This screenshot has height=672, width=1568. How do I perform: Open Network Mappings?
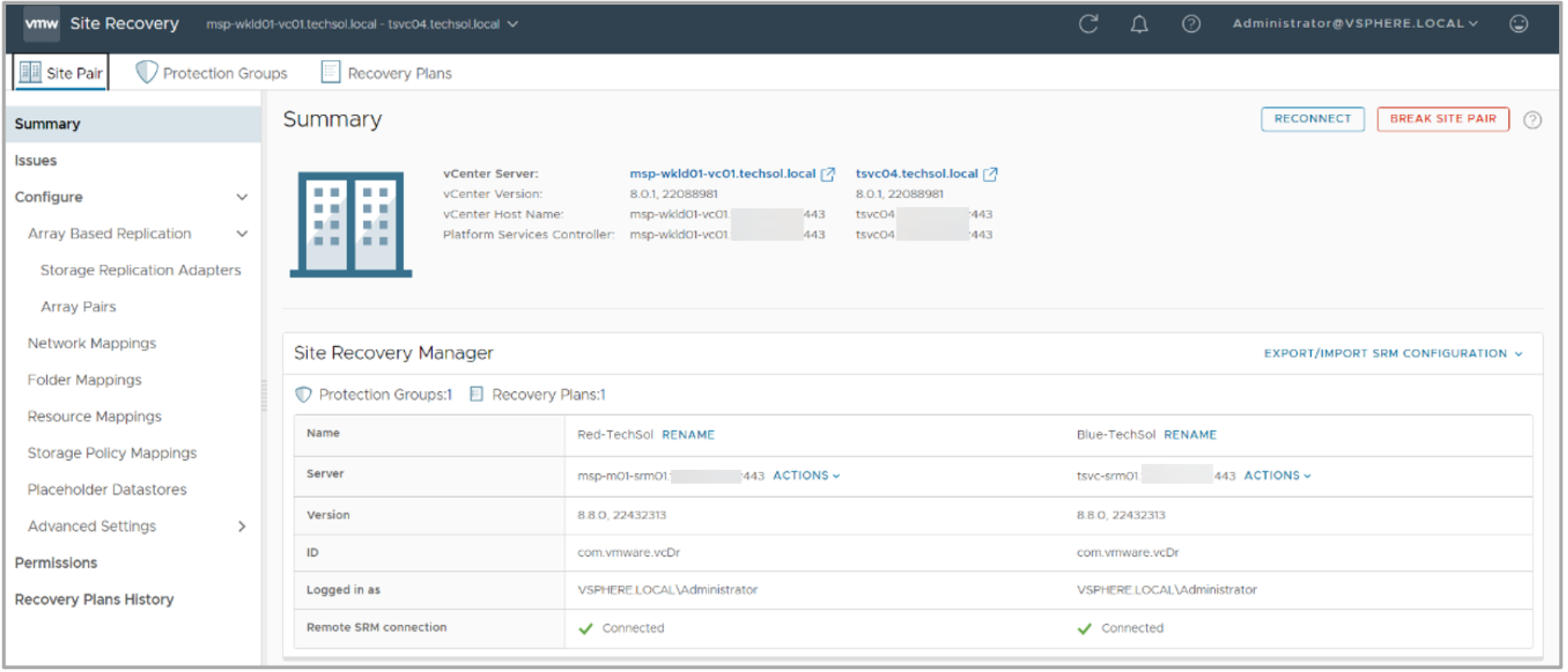point(91,343)
